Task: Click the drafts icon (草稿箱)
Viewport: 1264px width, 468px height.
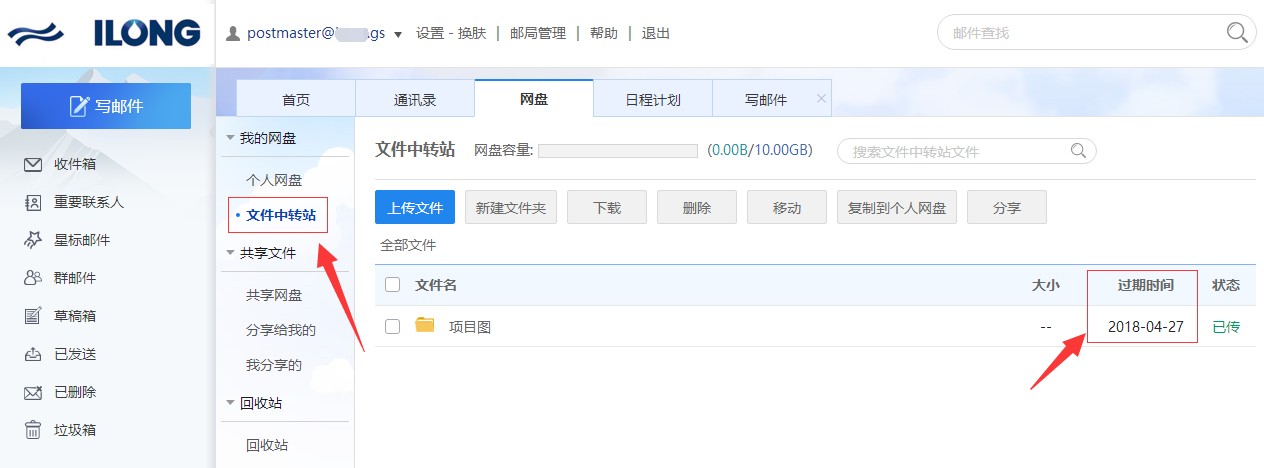Action: [33, 316]
